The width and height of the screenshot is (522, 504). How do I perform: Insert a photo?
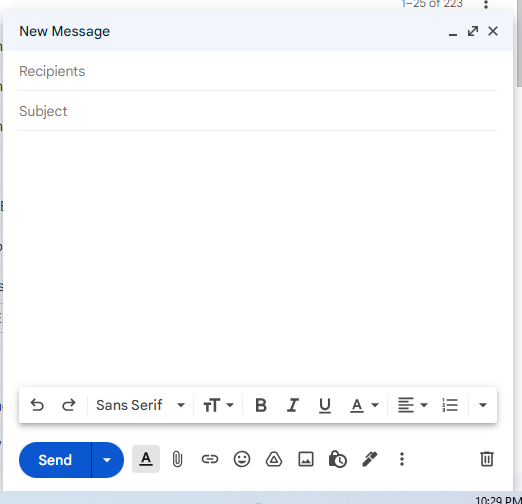306,459
